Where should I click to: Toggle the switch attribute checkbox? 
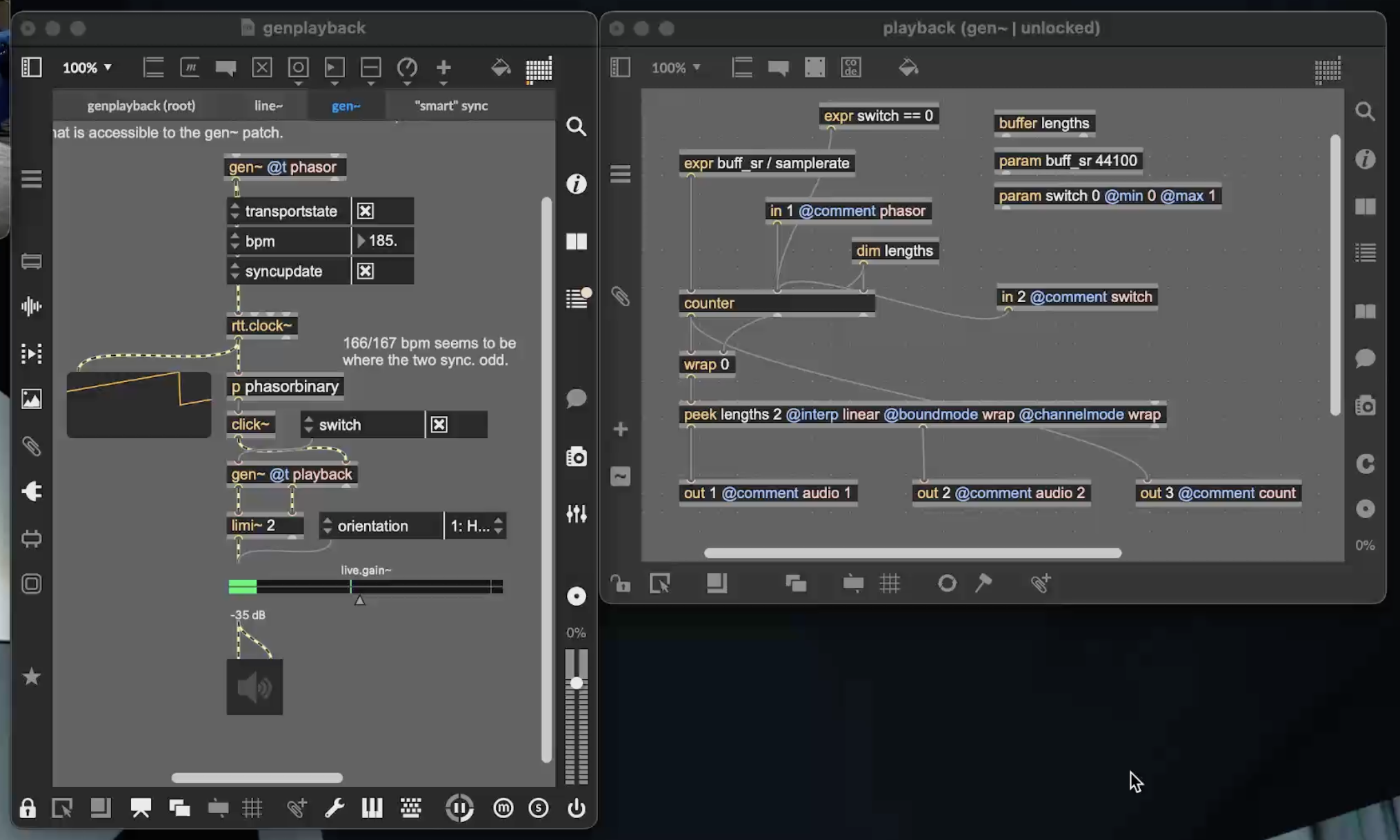[x=439, y=425]
